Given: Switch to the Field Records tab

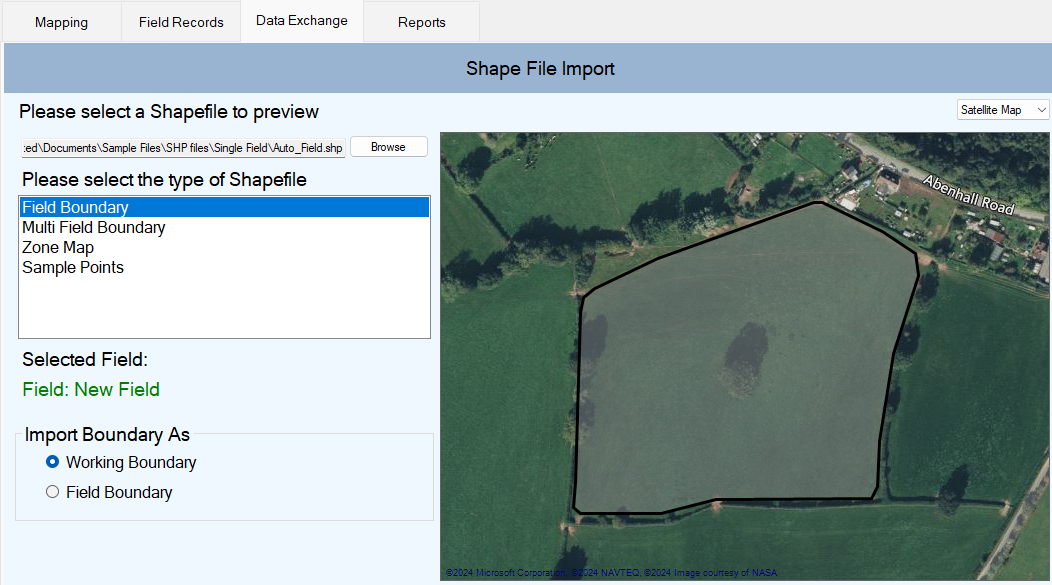Looking at the screenshot, I should [181, 22].
